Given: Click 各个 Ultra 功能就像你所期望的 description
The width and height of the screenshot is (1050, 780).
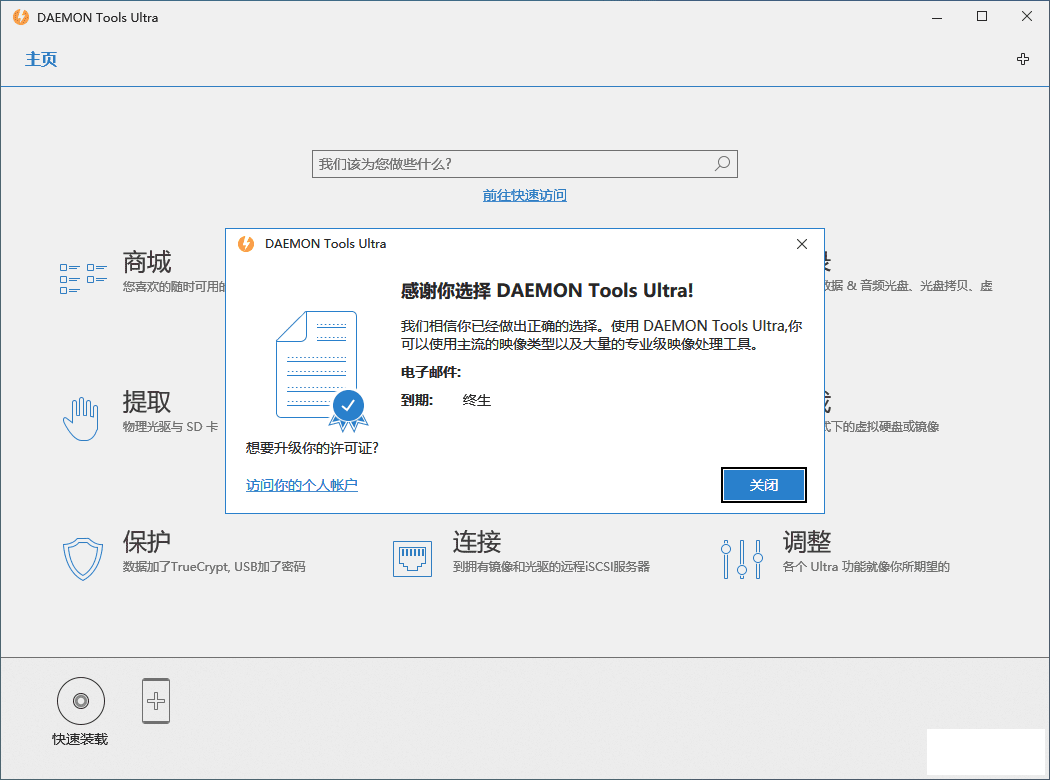Looking at the screenshot, I should pyautogui.click(x=866, y=566).
